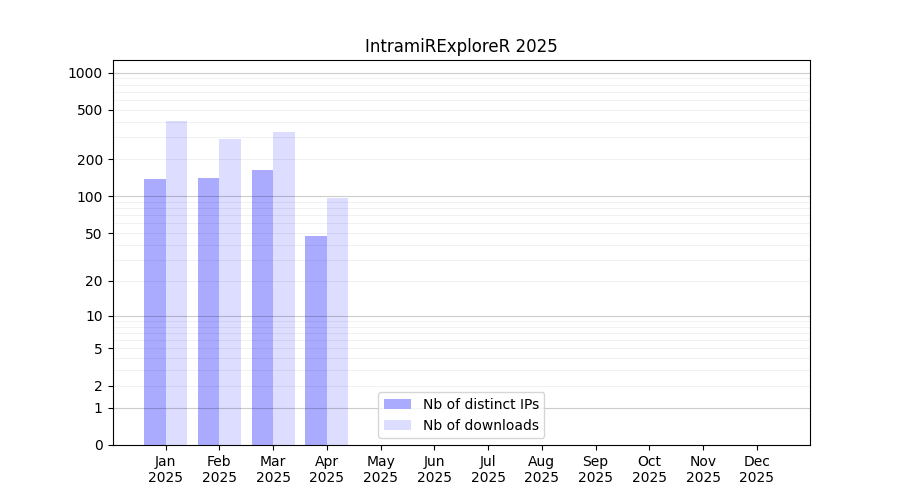900x500 pixels.
Task: Click the January downloads bar
Action: [x=177, y=283]
